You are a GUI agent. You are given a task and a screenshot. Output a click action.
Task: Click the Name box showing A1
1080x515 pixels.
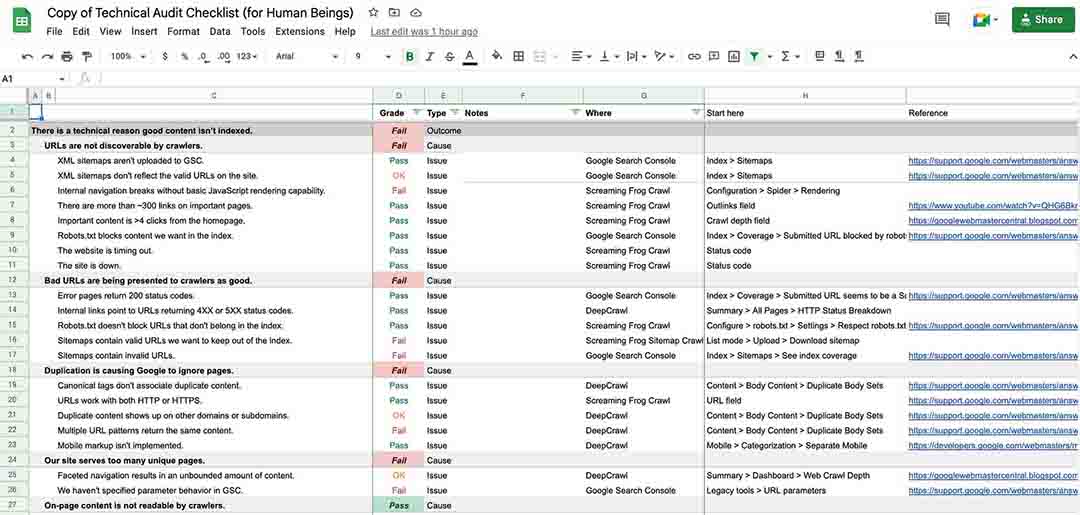pyautogui.click(x=32, y=79)
